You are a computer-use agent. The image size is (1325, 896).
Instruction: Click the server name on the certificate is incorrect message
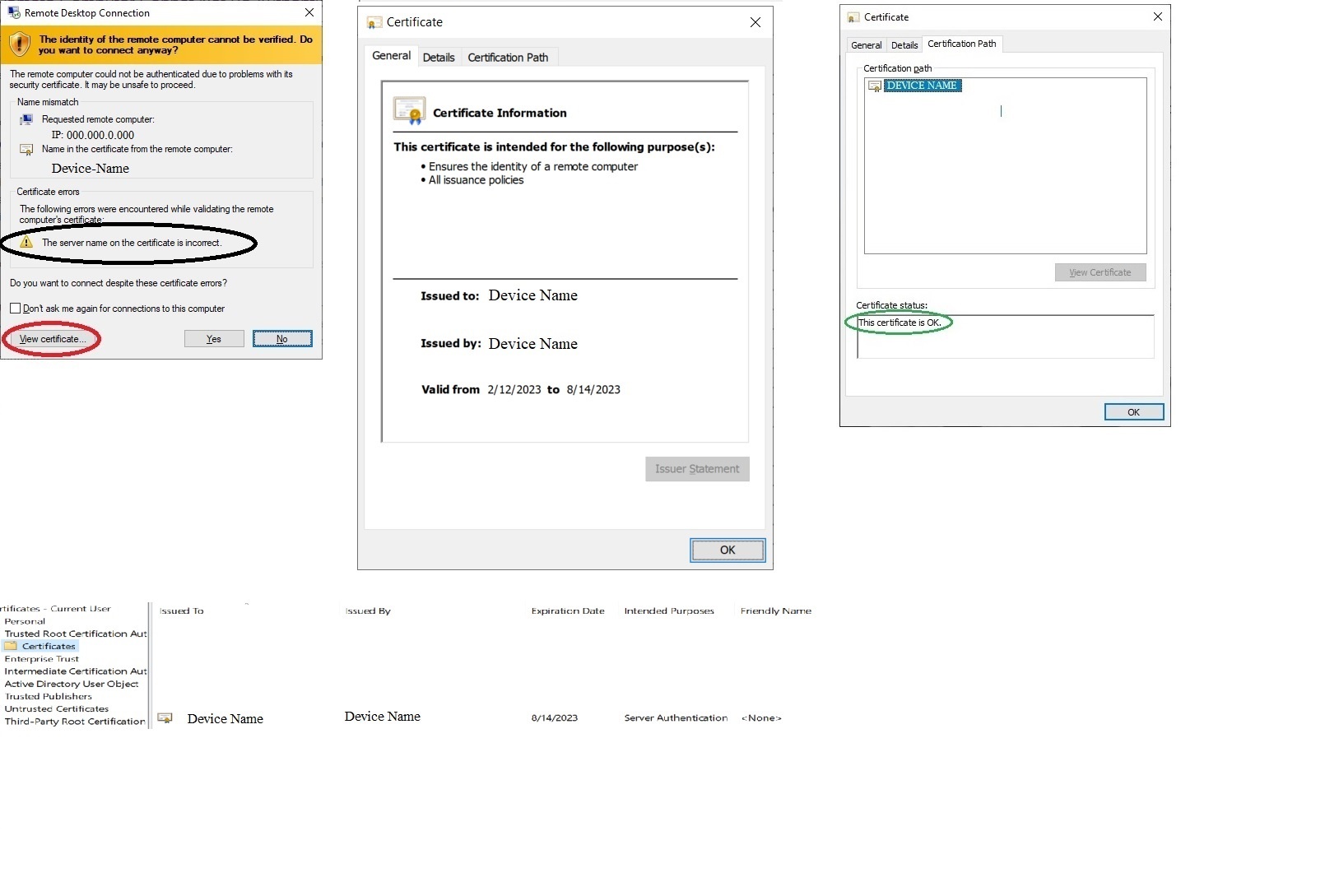(132, 243)
